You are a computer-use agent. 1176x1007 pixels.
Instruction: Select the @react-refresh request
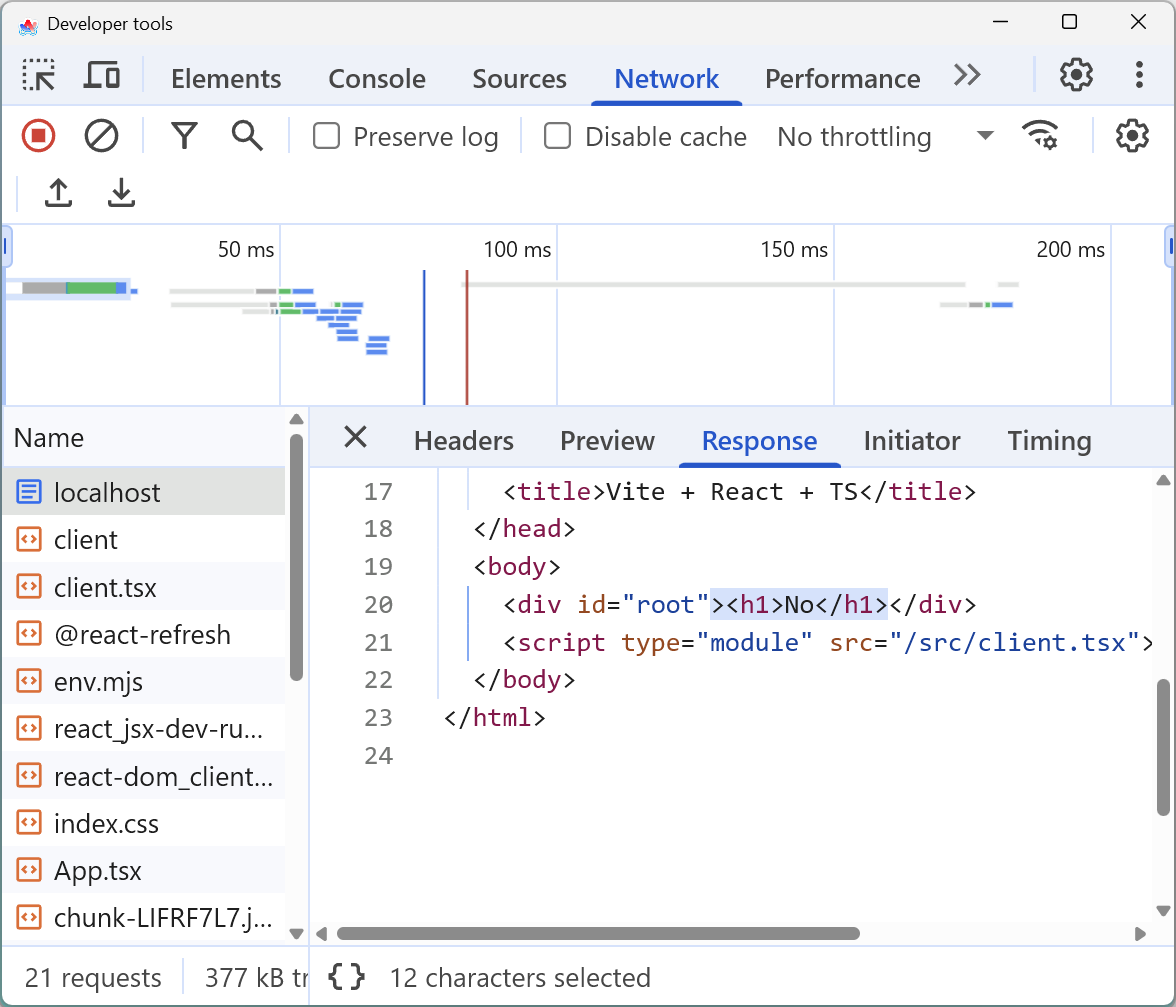pyautogui.click(x=145, y=634)
